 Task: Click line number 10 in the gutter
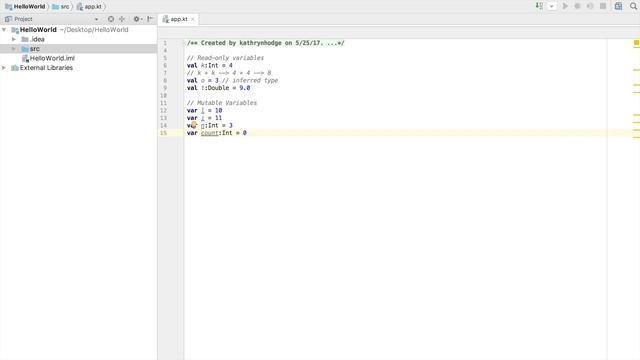164,96
